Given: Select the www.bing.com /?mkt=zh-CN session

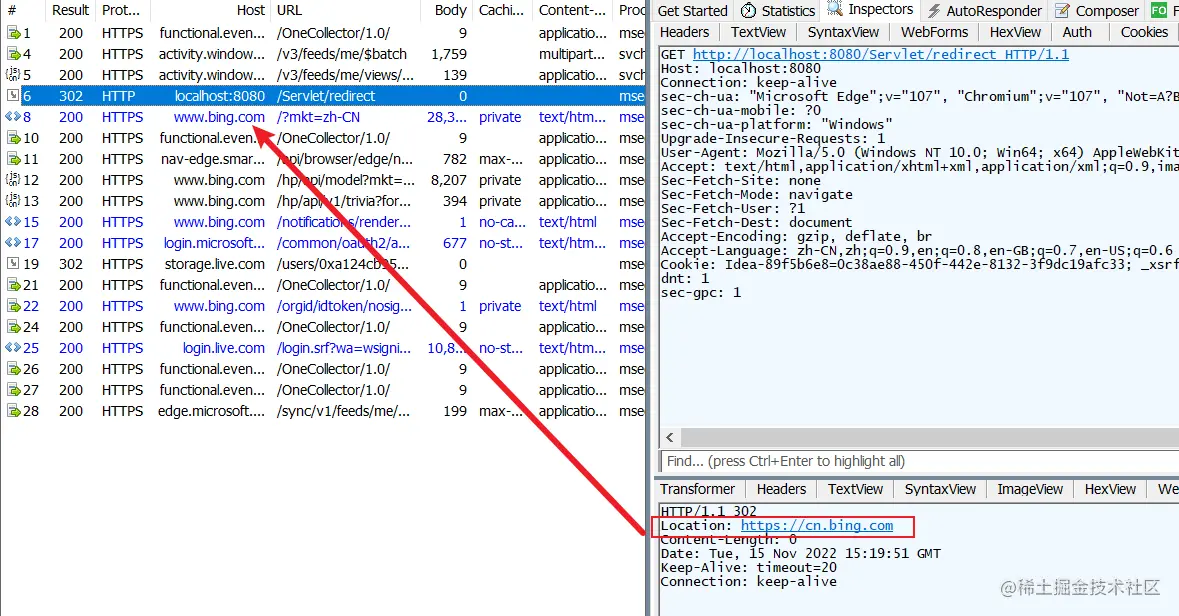Looking at the screenshot, I should (x=323, y=117).
